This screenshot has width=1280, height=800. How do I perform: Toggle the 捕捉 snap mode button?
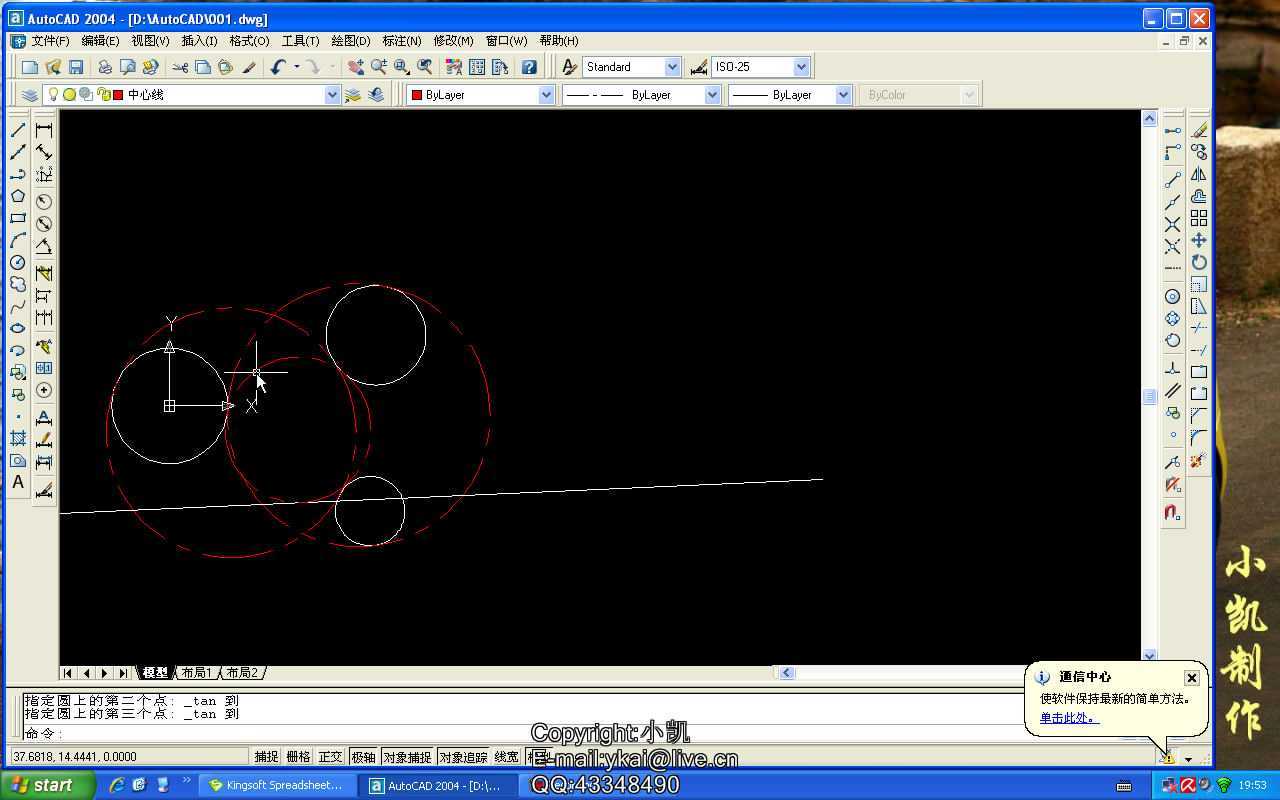266,757
